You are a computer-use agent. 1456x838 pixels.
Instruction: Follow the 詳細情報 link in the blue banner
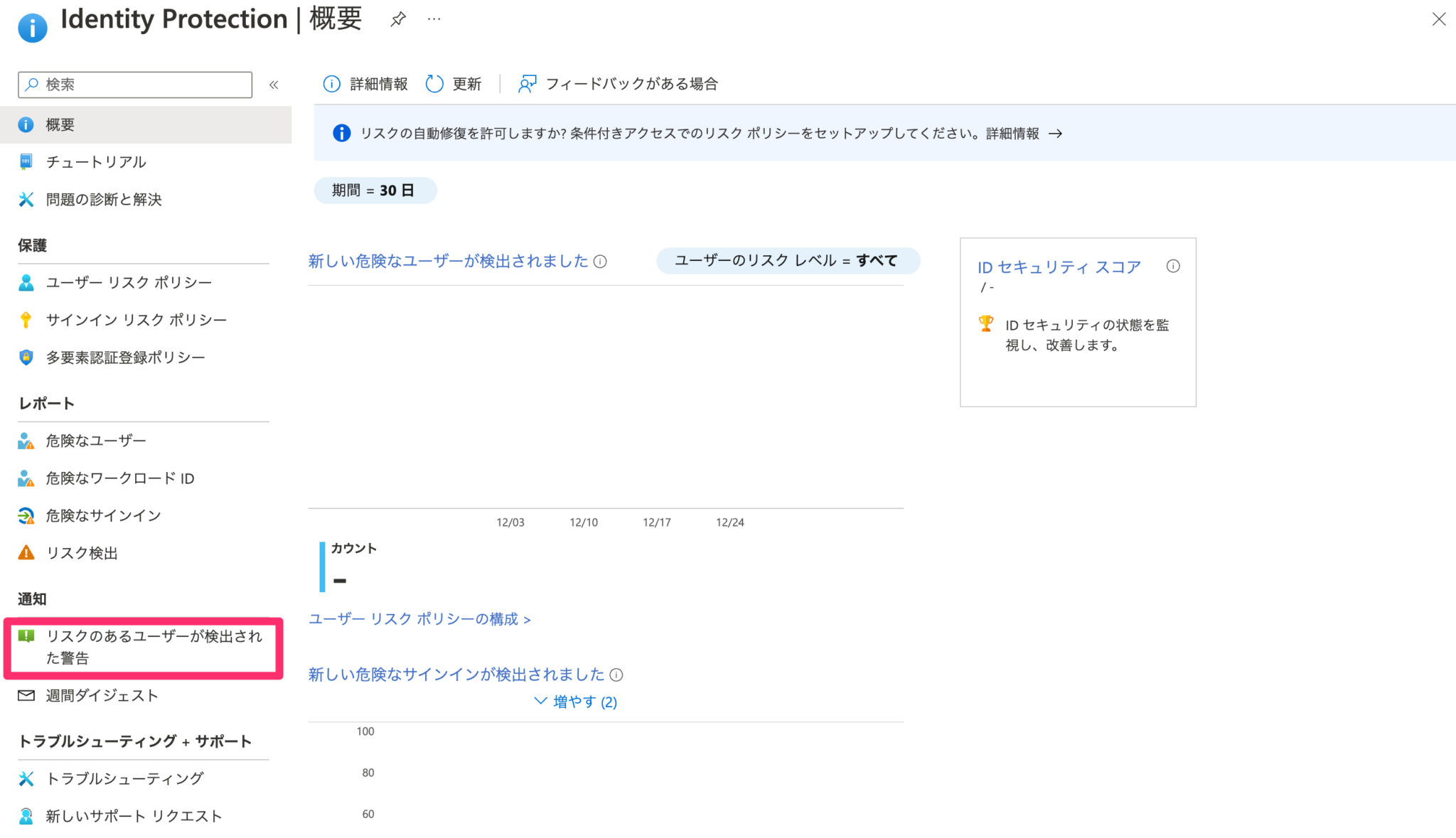point(1012,133)
